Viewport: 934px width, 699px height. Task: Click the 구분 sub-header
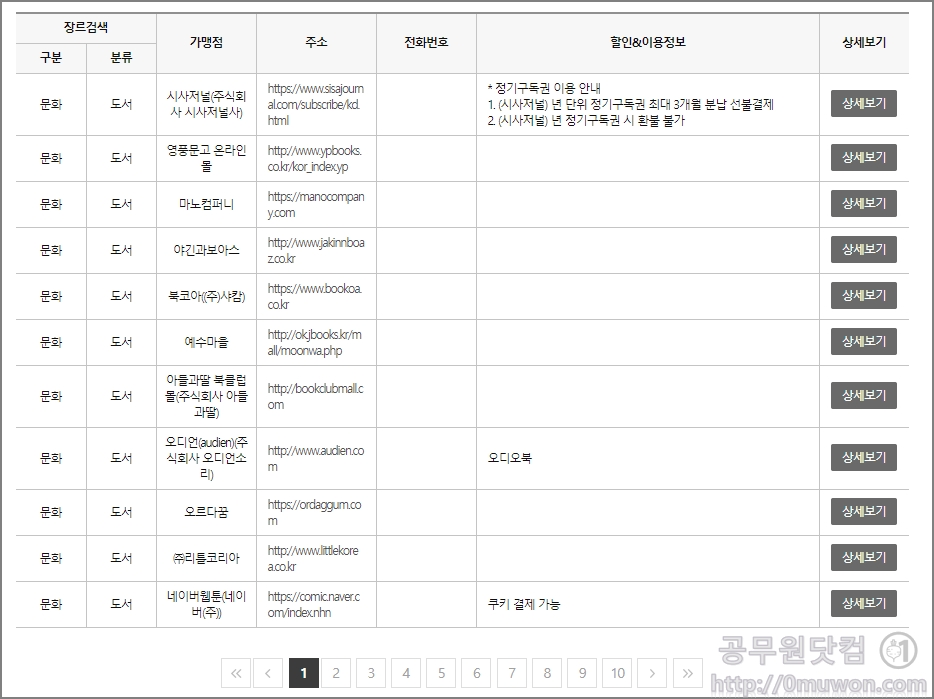coord(51,58)
